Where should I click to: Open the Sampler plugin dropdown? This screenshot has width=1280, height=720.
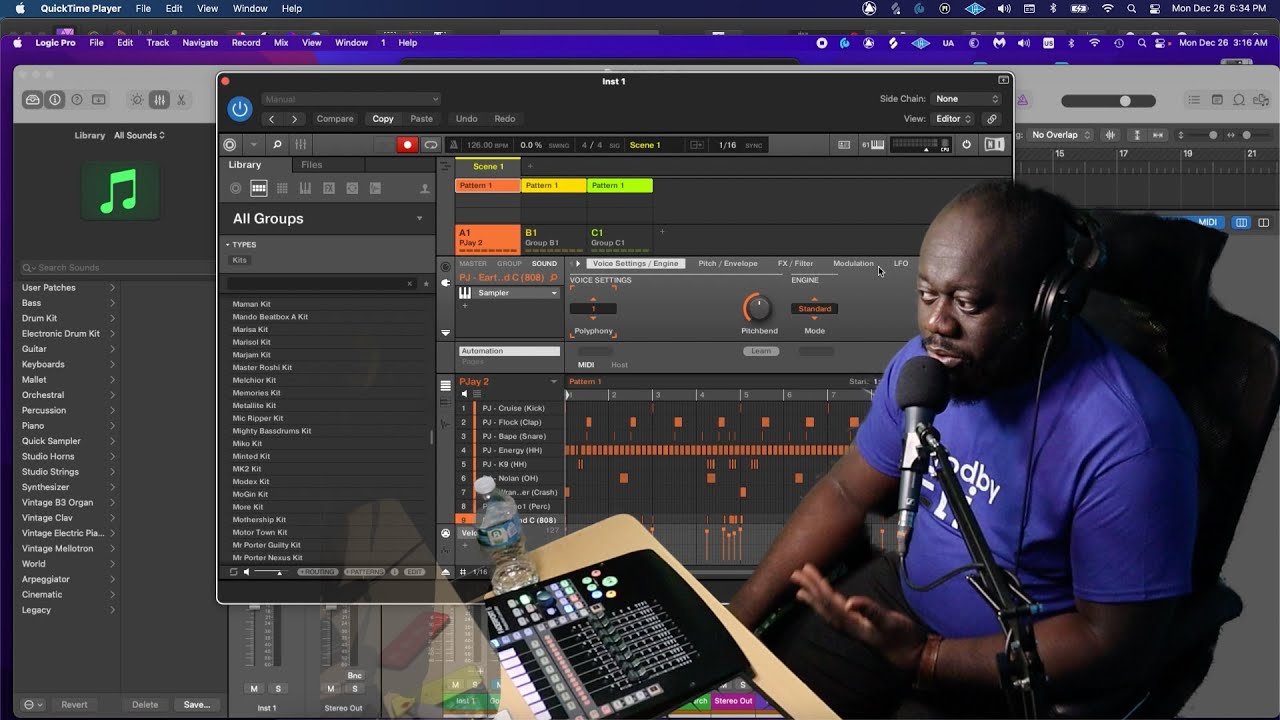[x=554, y=293]
